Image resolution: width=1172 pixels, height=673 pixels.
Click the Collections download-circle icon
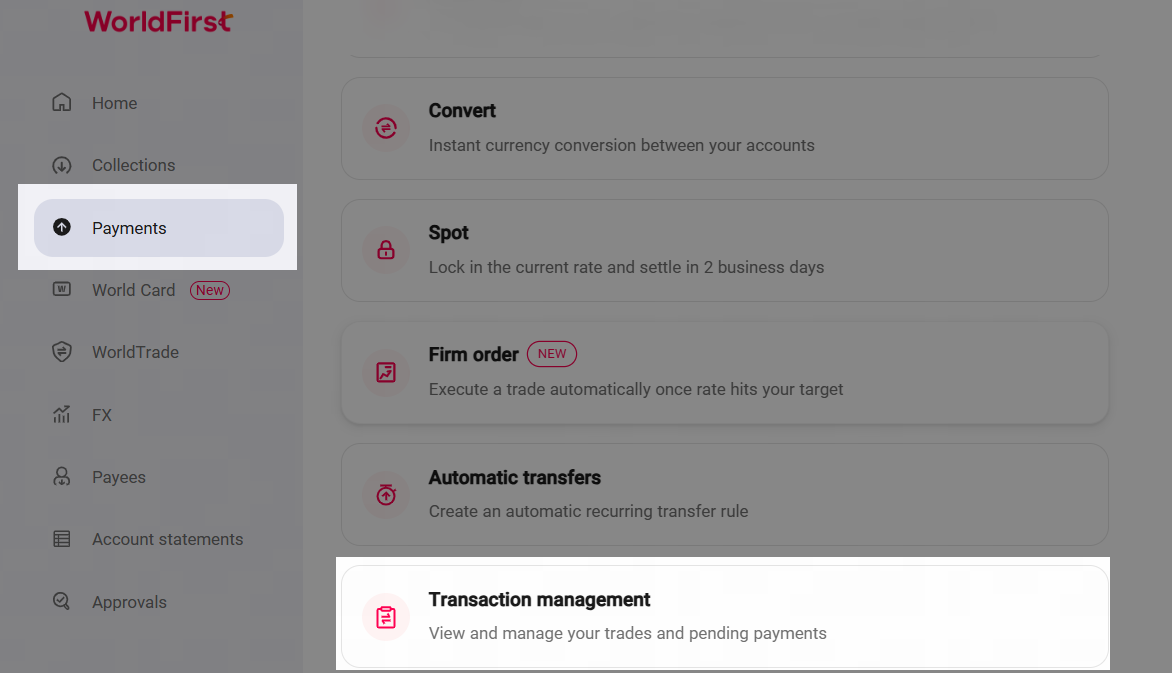click(x=62, y=165)
